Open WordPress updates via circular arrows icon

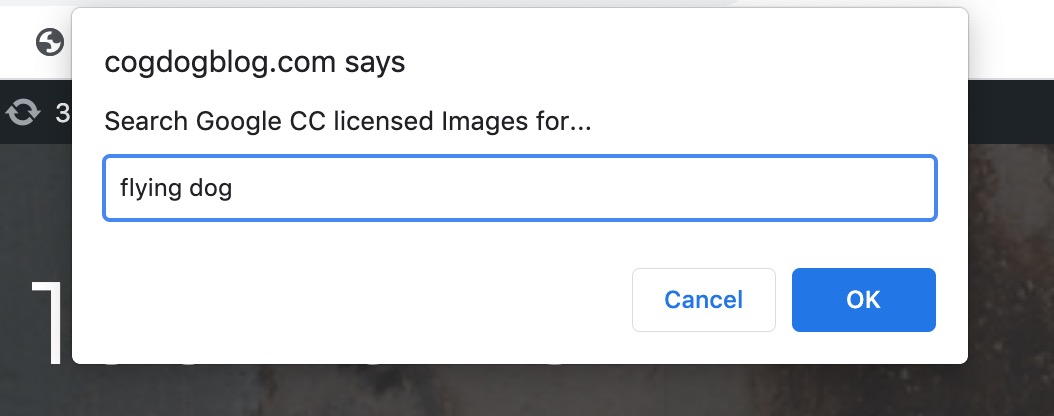tap(23, 112)
